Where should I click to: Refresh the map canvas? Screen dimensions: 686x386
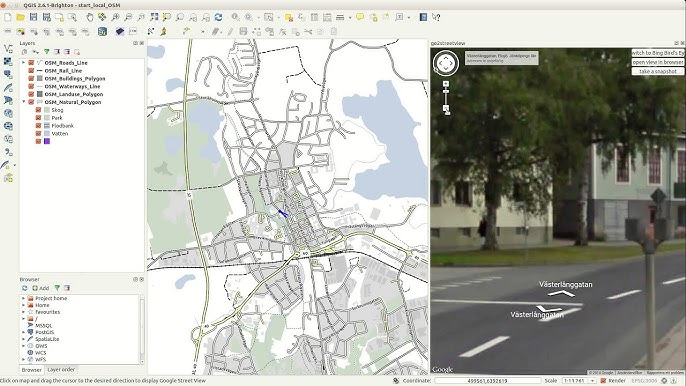tap(218, 17)
